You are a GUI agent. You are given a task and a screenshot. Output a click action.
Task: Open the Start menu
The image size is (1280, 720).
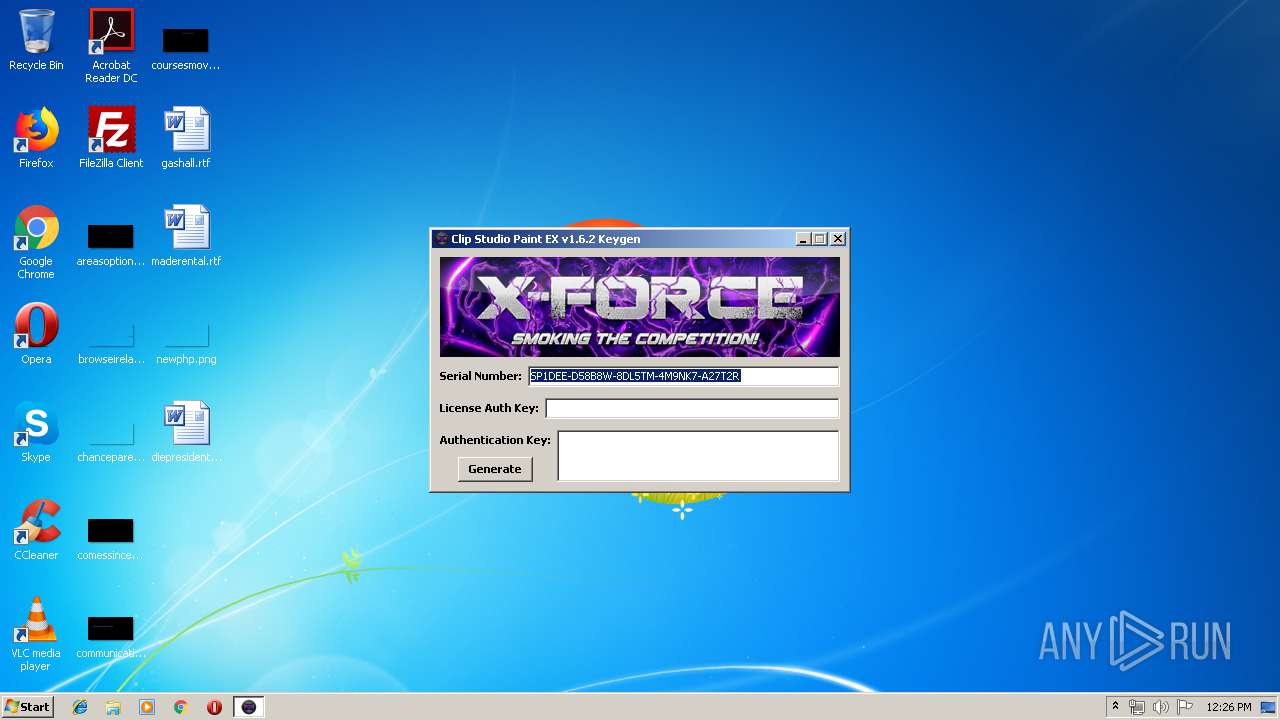(27, 707)
